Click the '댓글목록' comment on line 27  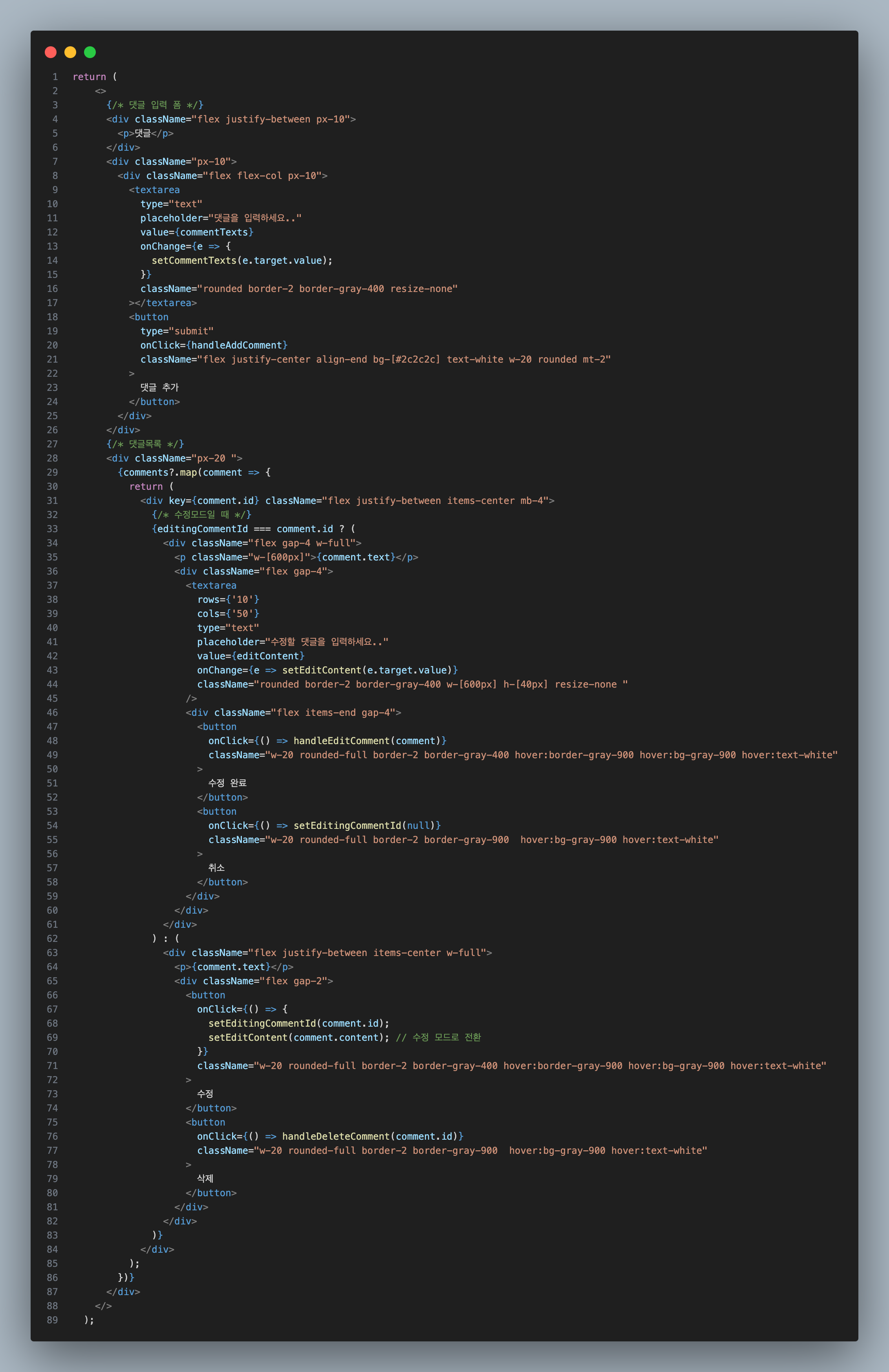145,444
